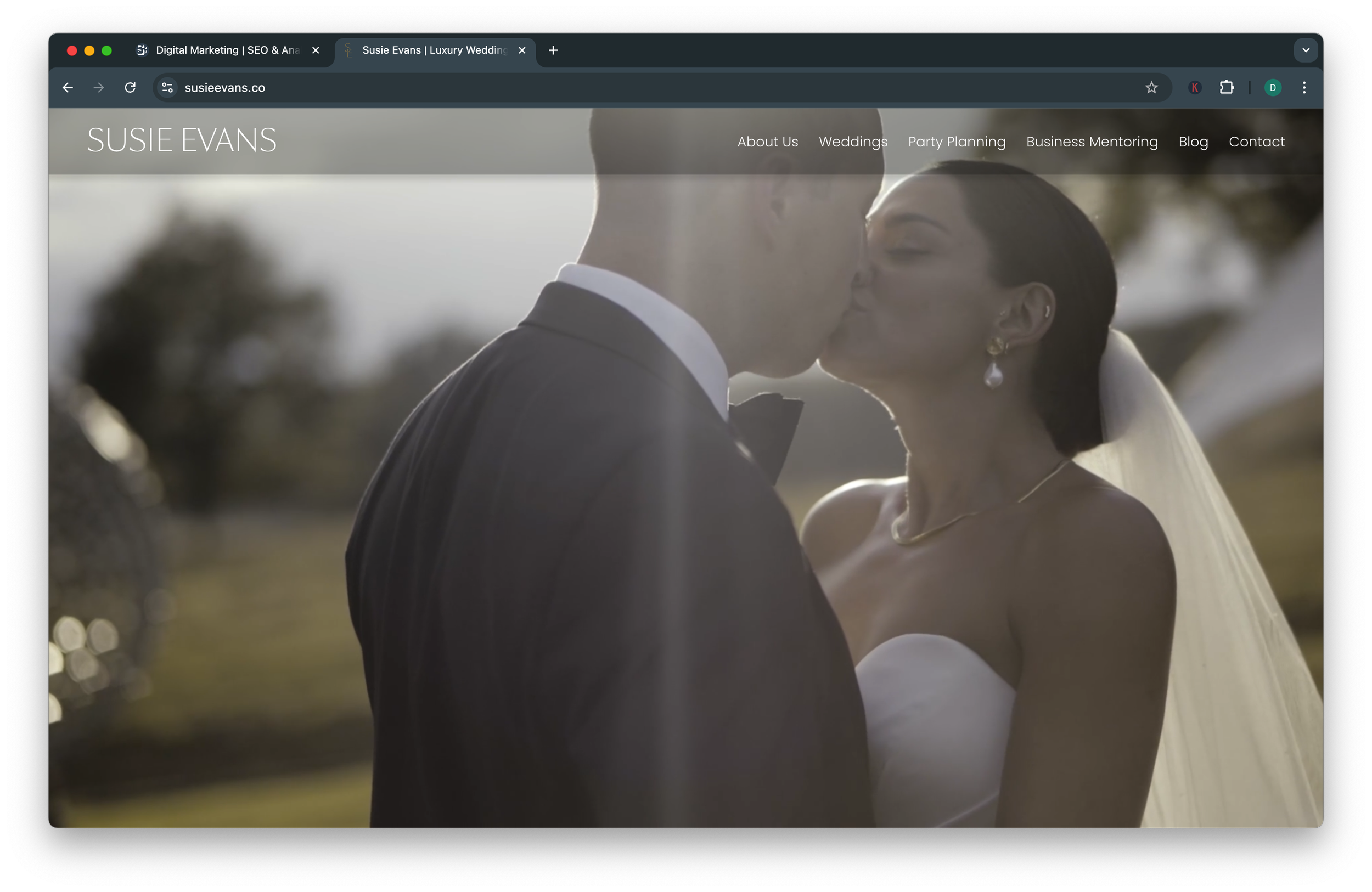Open a new tab with plus button
1372x892 pixels.
coord(553,50)
